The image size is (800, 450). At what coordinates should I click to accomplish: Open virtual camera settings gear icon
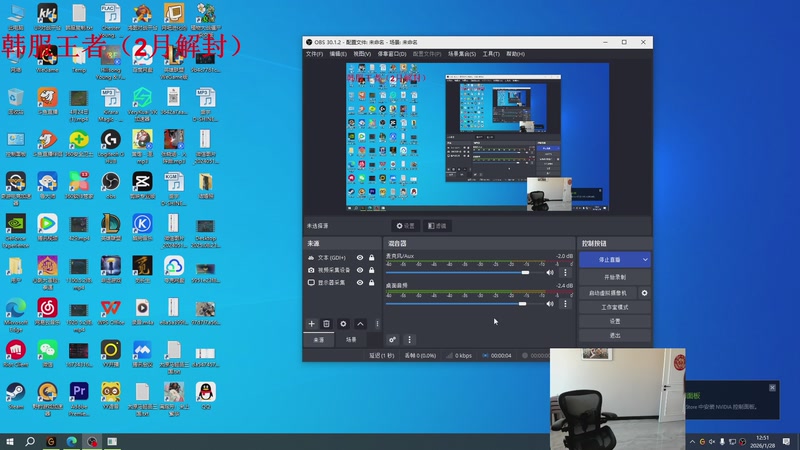tap(644, 293)
